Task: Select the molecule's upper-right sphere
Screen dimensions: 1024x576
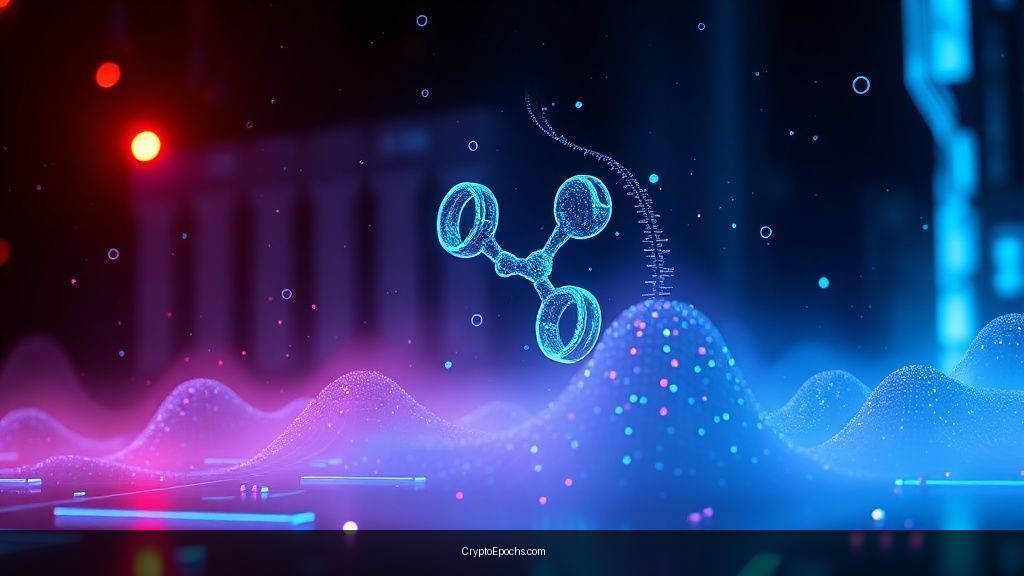Action: coord(582,204)
